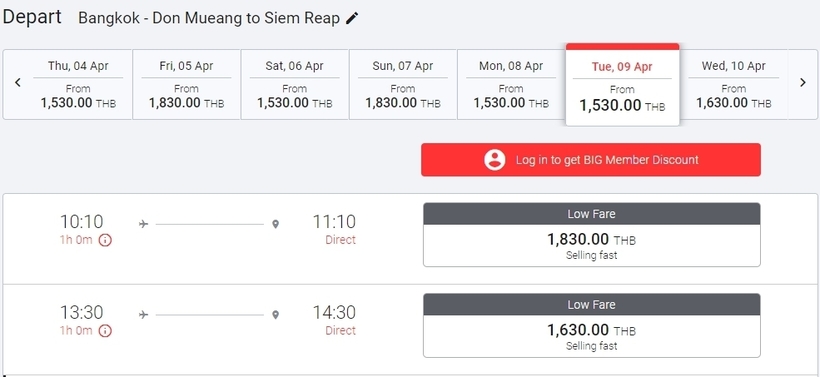The height and width of the screenshot is (377, 820).
Task: Pick the Mon, 08 Apr date tab
Action: tap(511, 85)
